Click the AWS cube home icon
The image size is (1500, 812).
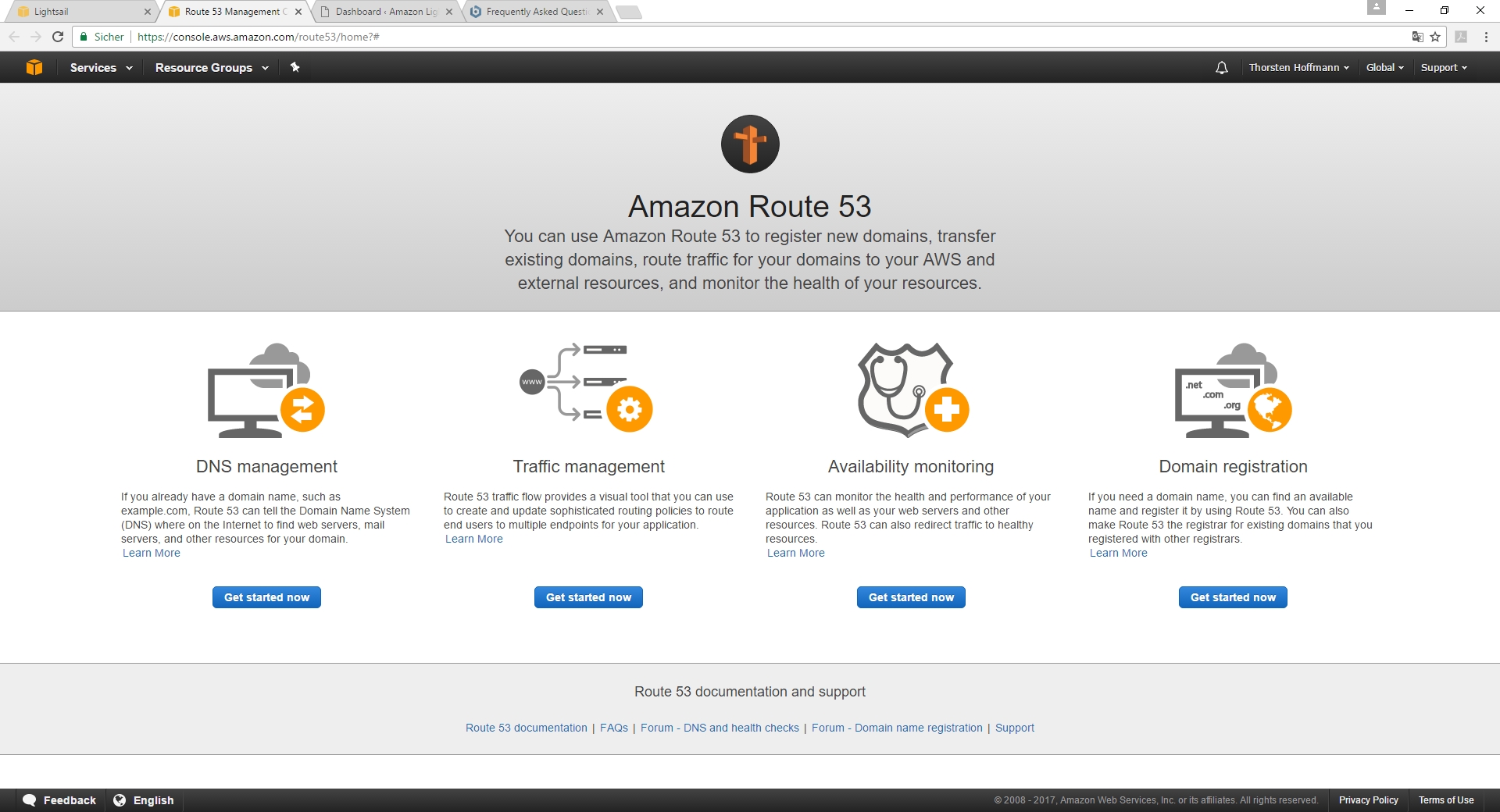(34, 67)
